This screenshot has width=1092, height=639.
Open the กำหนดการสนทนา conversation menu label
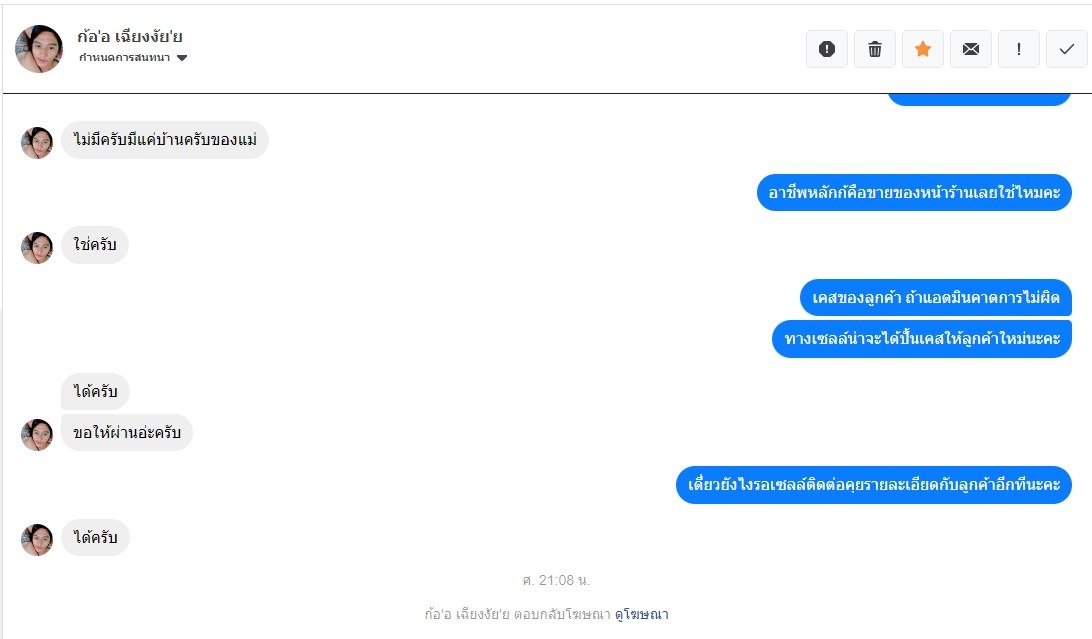click(125, 58)
